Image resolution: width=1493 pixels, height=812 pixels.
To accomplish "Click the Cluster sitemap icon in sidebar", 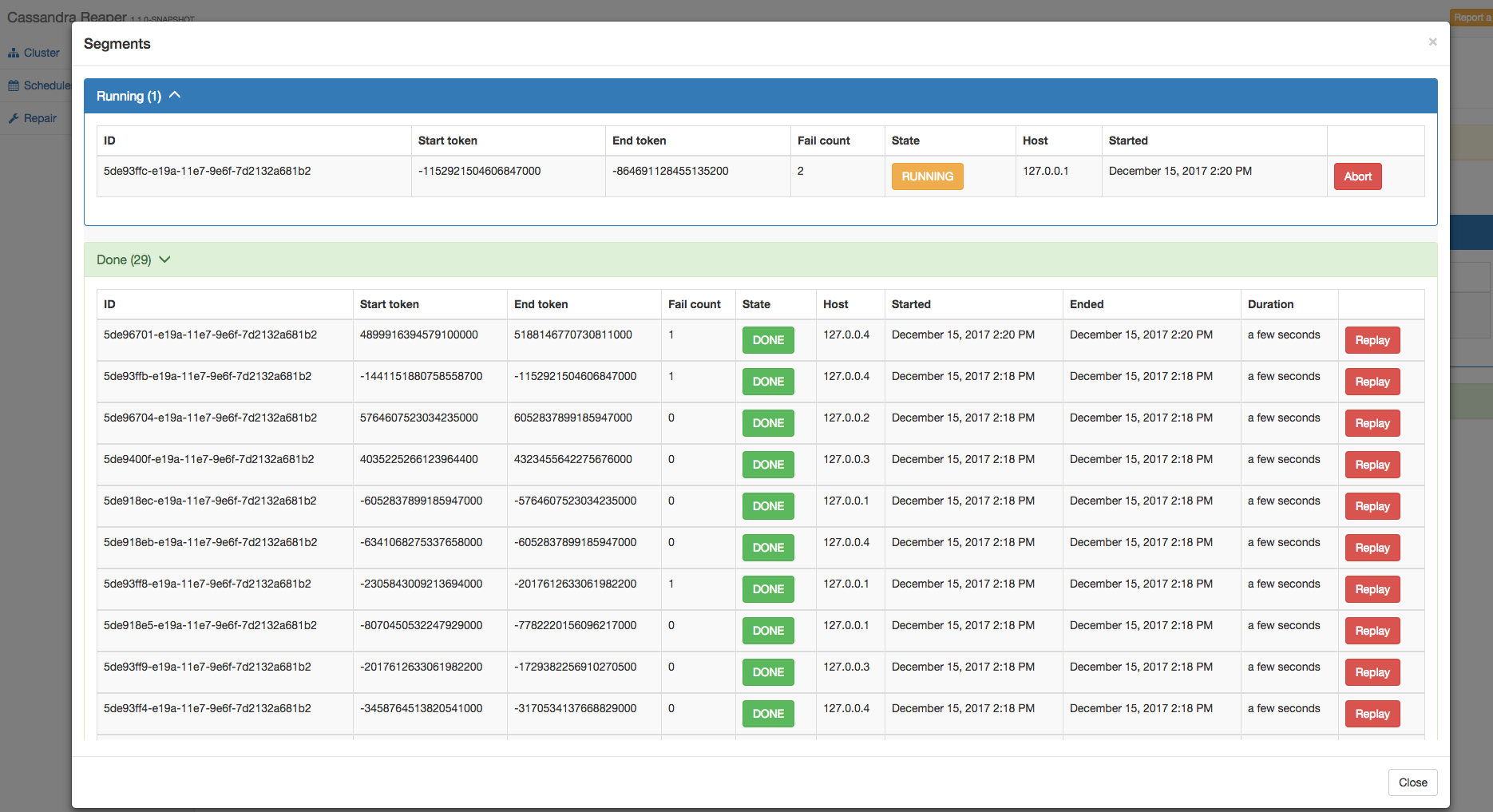I will [x=14, y=53].
